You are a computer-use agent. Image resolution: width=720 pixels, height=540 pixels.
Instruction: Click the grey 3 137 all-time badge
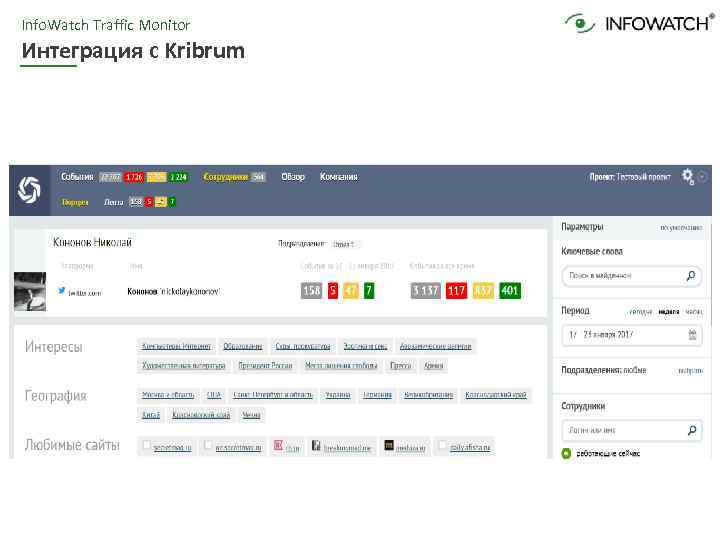425,290
